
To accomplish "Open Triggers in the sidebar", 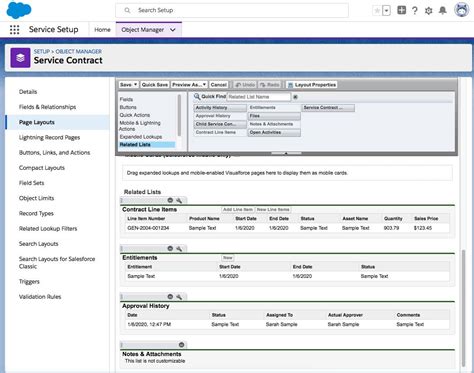I will coord(29,282).
